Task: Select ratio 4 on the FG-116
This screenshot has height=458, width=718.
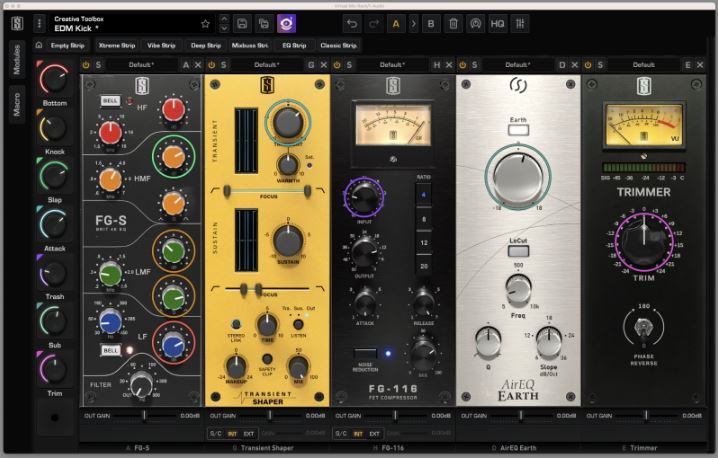Action: point(424,195)
